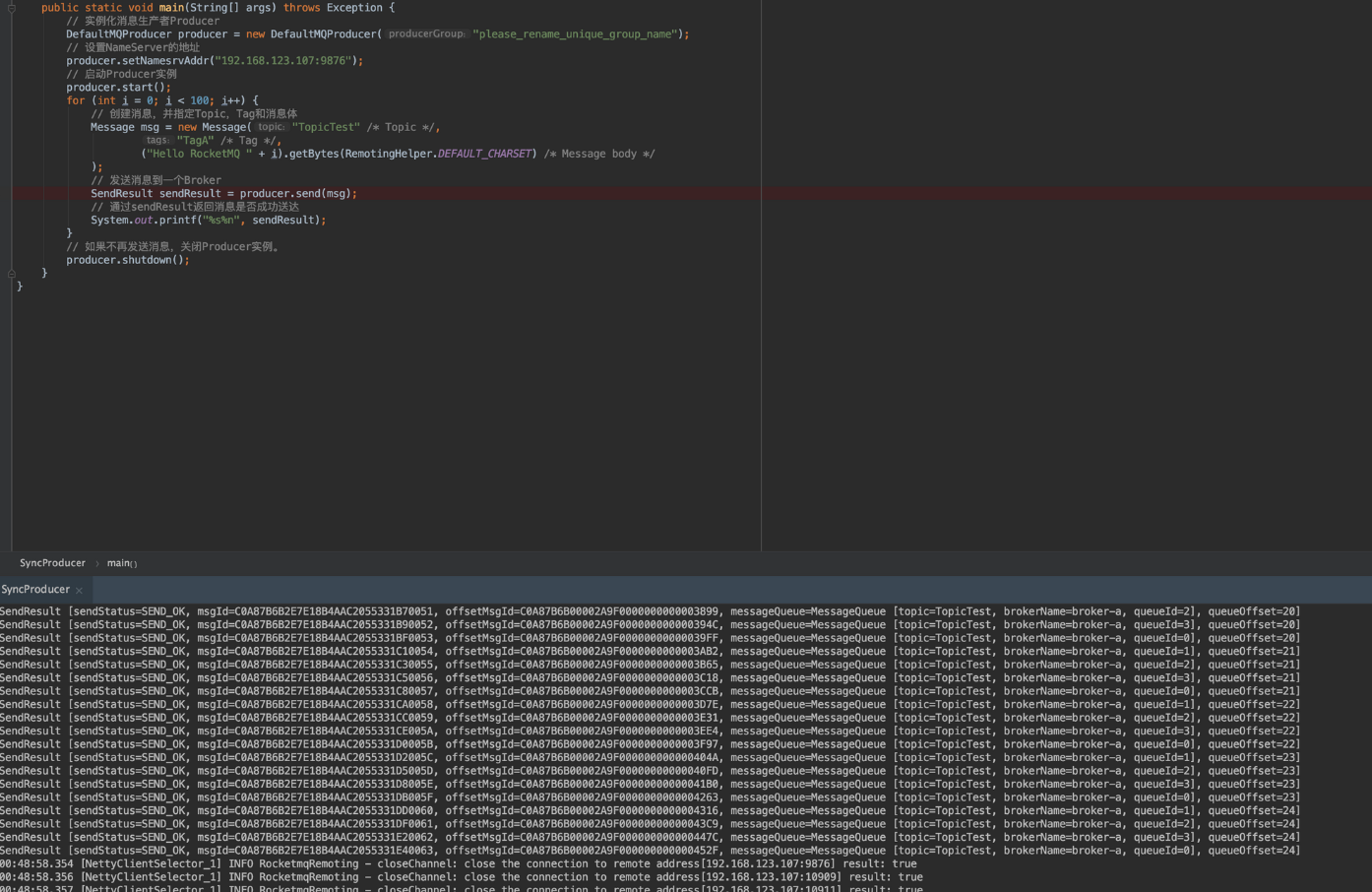The image size is (1372, 892).
Task: Click the tags parameter hint
Action: click(x=157, y=141)
